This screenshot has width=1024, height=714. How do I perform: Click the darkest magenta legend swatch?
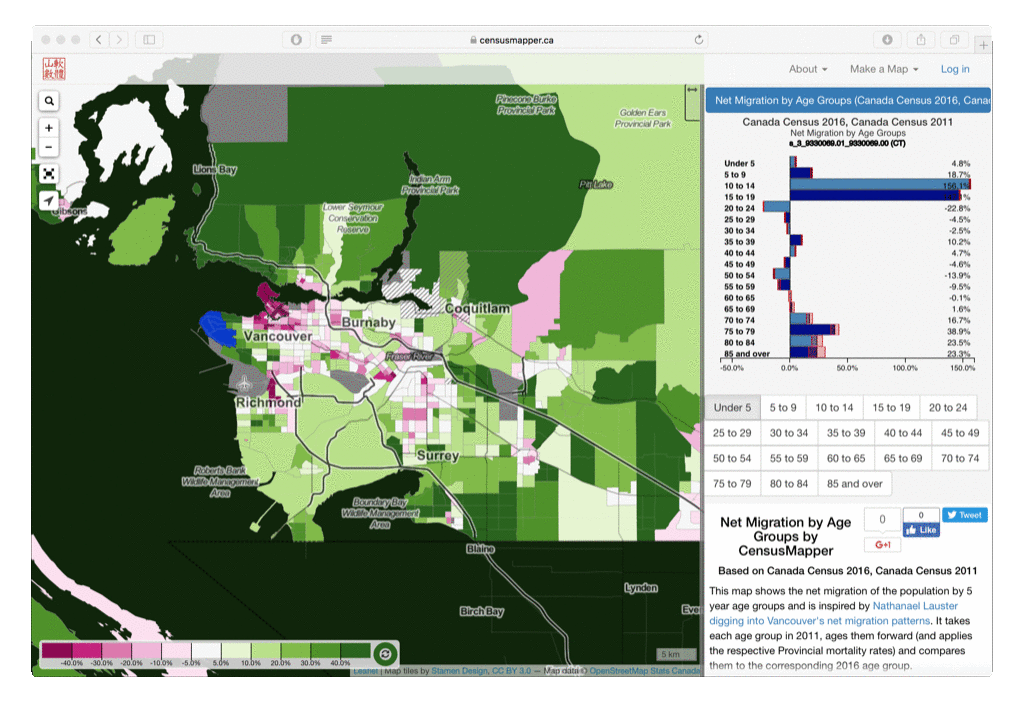pyautogui.click(x=57, y=651)
